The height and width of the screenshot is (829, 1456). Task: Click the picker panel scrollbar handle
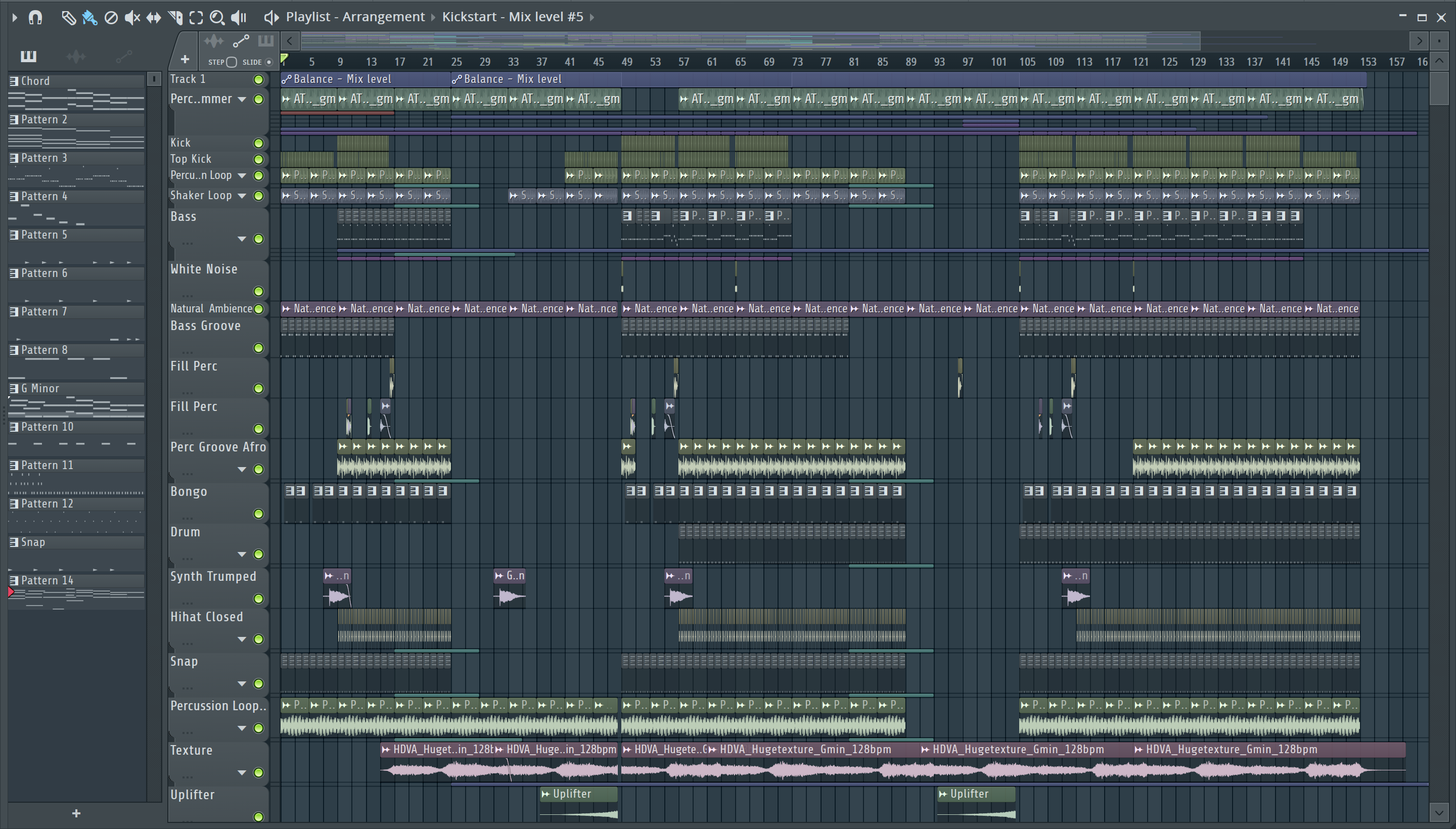pyautogui.click(x=154, y=79)
